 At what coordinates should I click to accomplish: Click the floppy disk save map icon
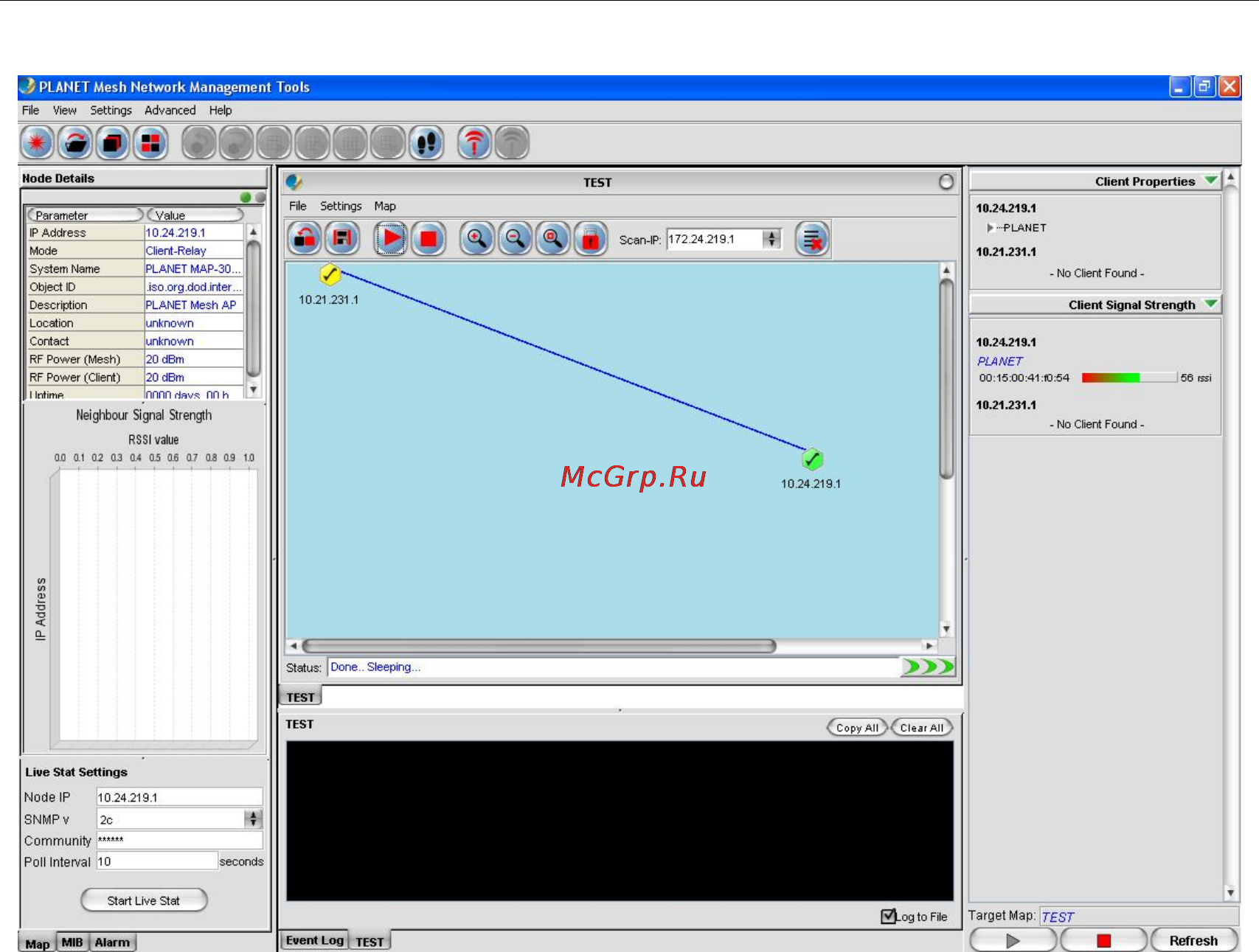click(x=342, y=239)
